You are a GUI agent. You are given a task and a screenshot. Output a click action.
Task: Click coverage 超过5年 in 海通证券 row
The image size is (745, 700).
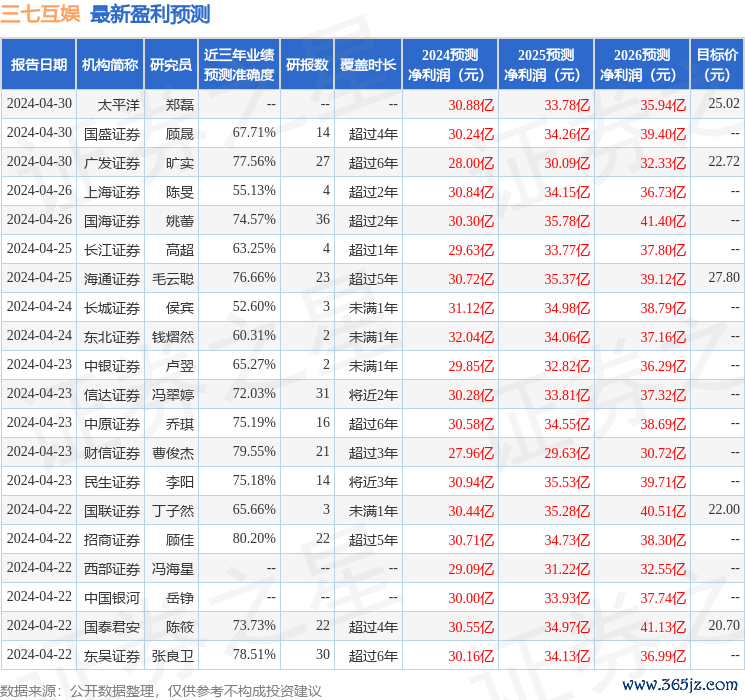373,279
